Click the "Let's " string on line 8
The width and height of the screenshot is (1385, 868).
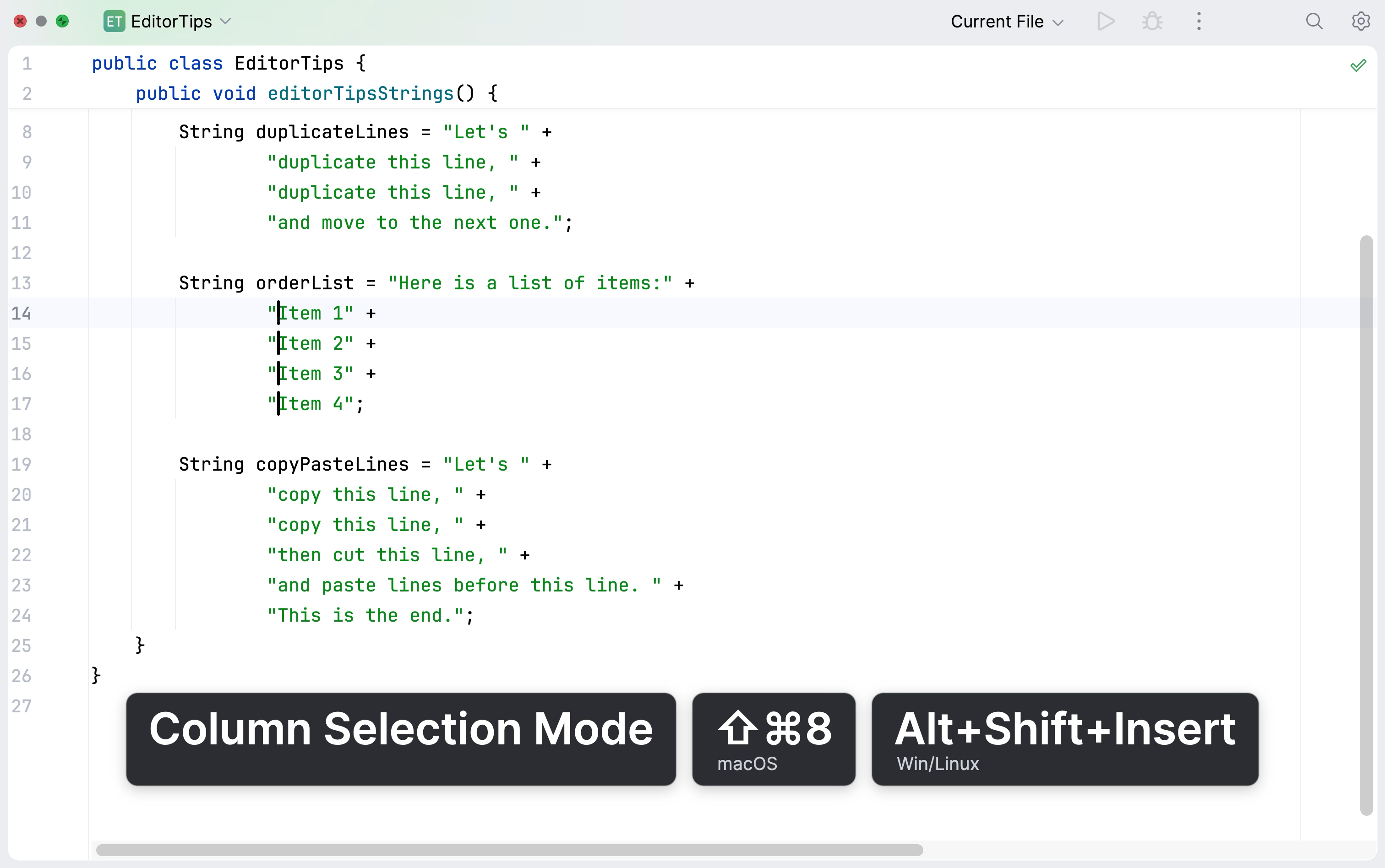[x=486, y=132]
